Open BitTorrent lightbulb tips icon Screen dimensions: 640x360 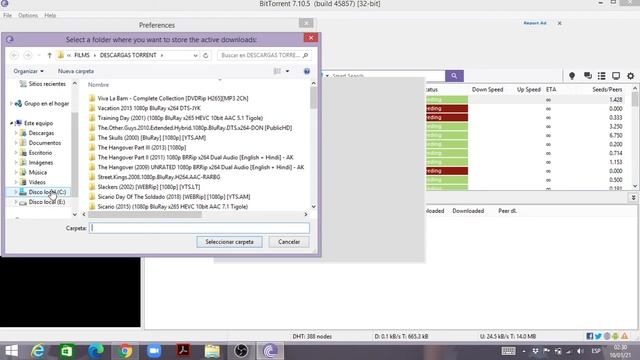[x=572, y=76]
